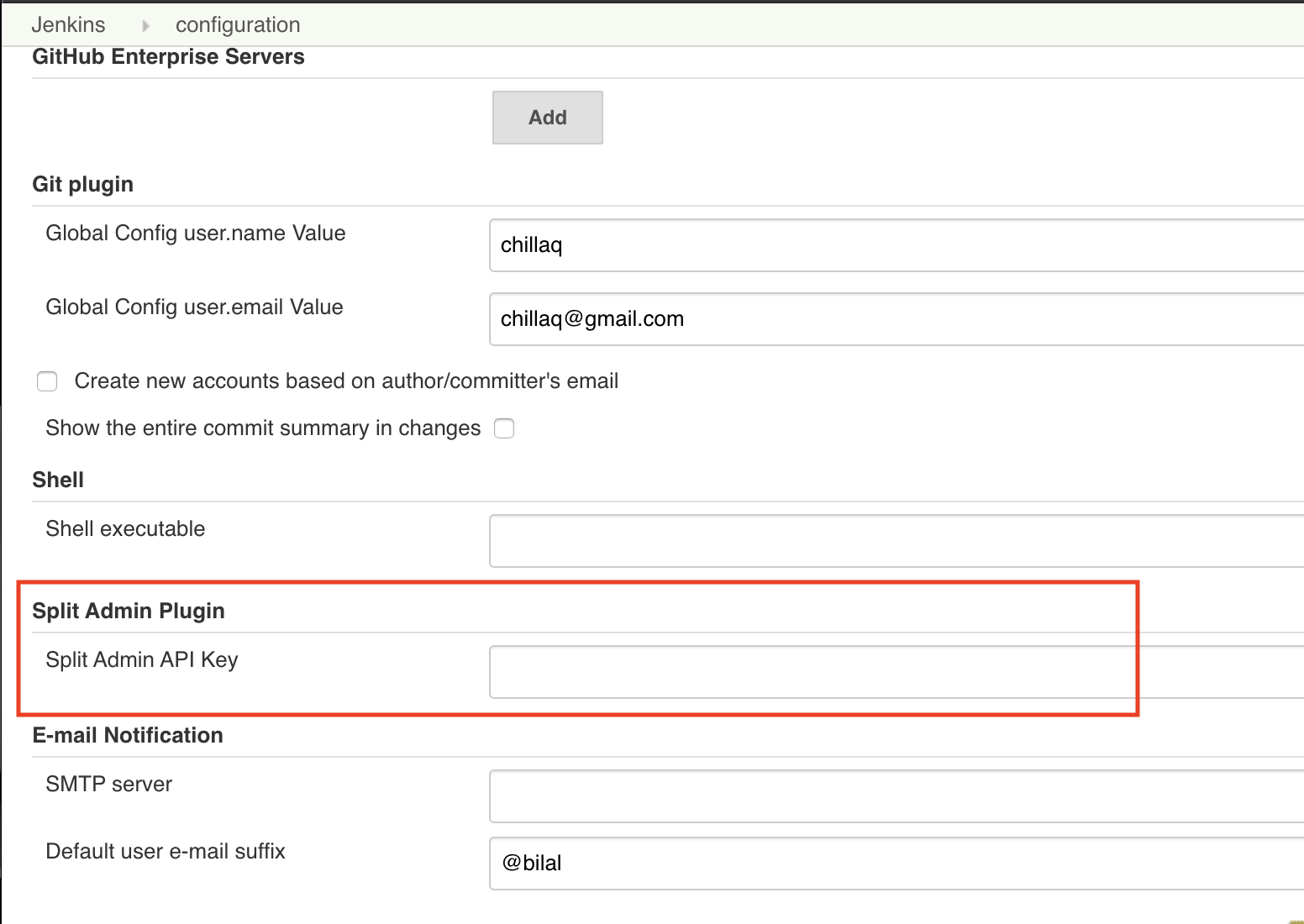Click the Git plugin section heading
The width and height of the screenshot is (1304, 924).
pos(82,185)
